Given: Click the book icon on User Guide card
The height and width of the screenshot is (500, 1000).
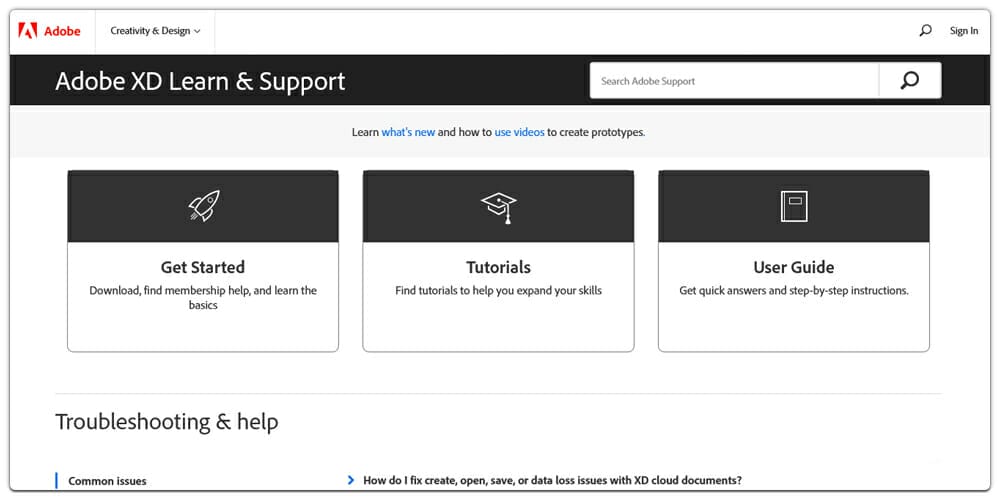Looking at the screenshot, I should pos(794,207).
